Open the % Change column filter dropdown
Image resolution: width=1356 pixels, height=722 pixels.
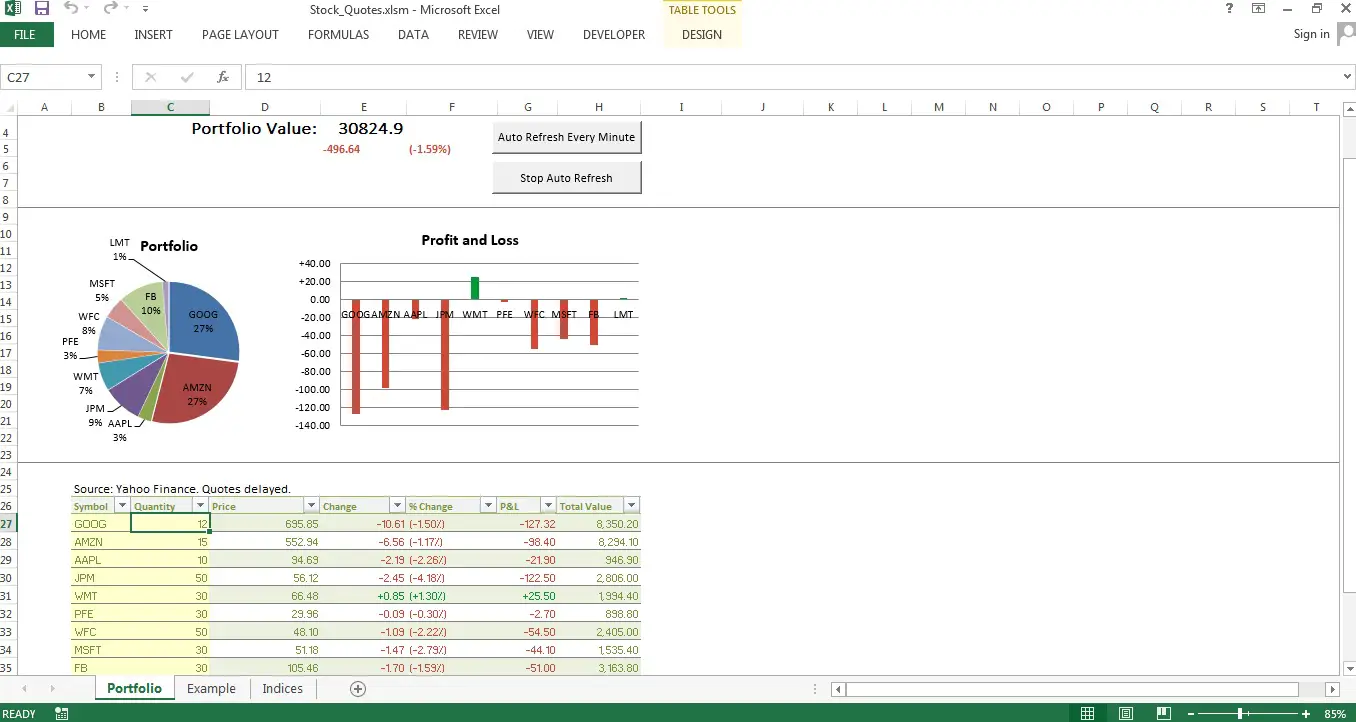[488, 506]
